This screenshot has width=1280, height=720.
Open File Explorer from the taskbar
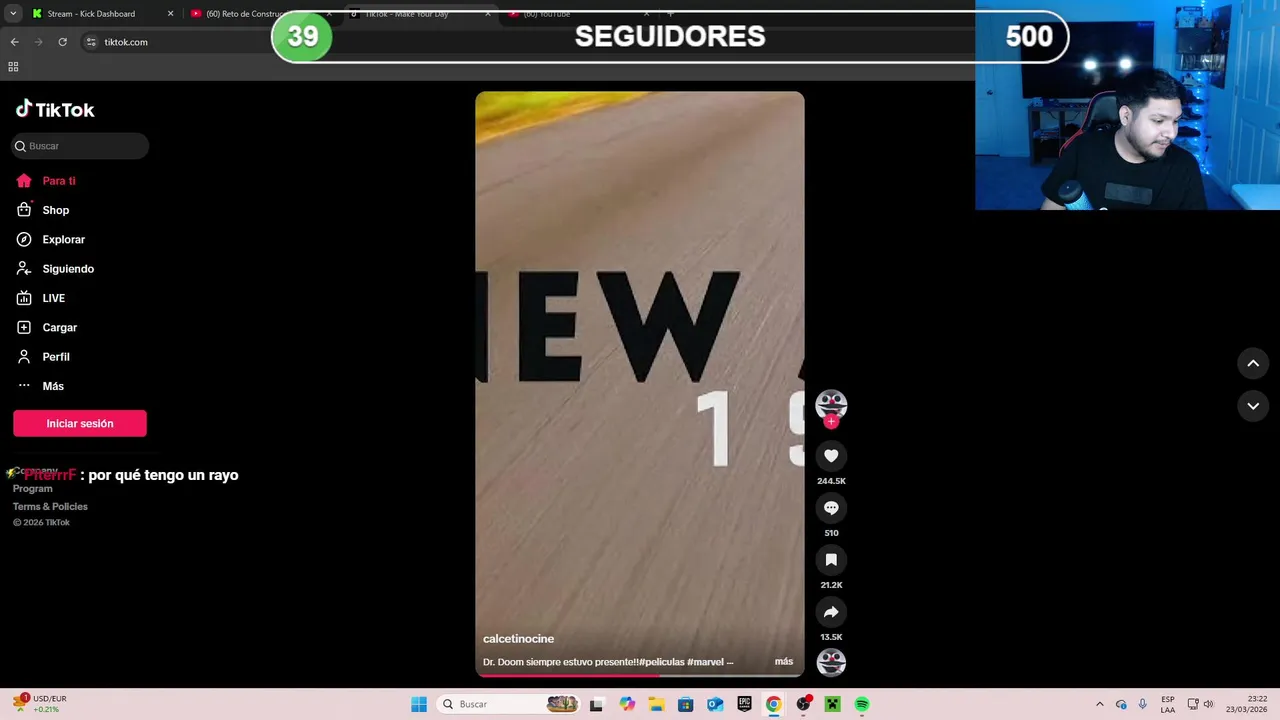tap(656, 704)
